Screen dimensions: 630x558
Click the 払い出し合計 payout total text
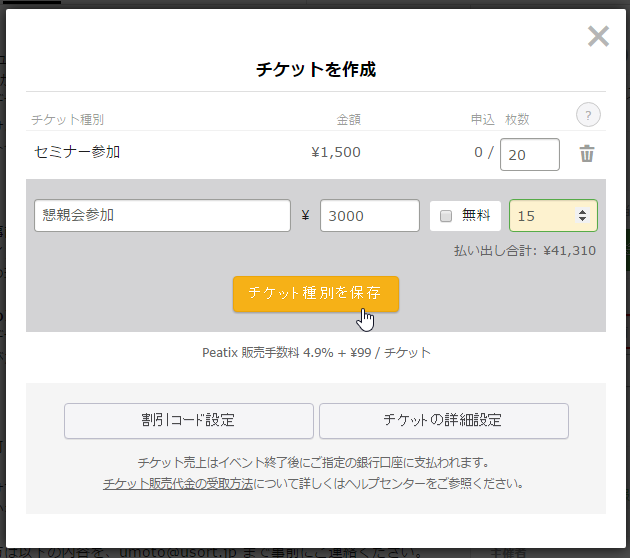coord(524,250)
